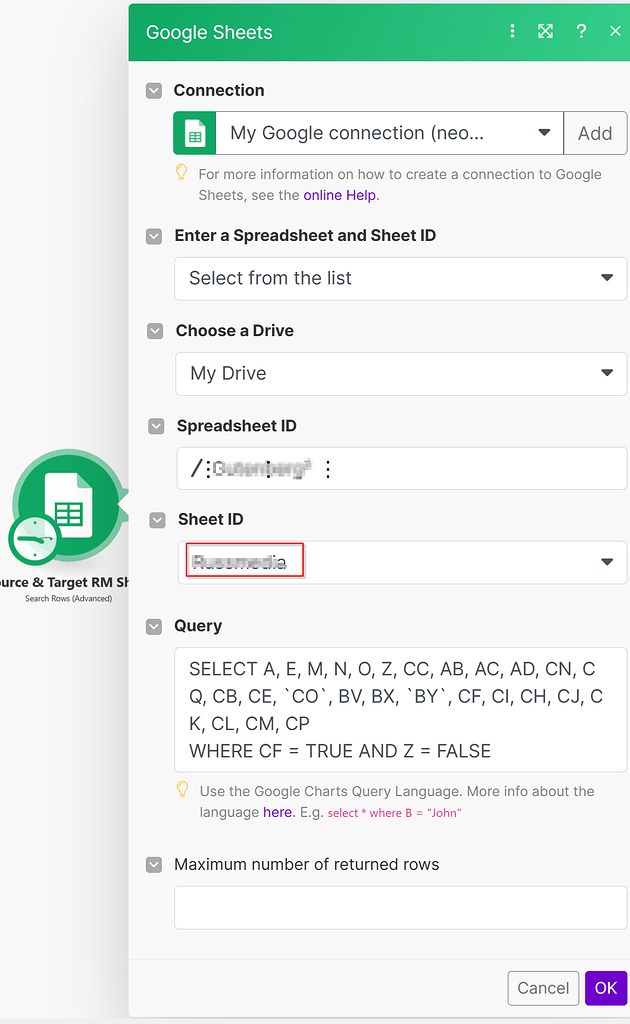Click Add to create a new connection
This screenshot has height=1024, width=630.
click(596, 133)
